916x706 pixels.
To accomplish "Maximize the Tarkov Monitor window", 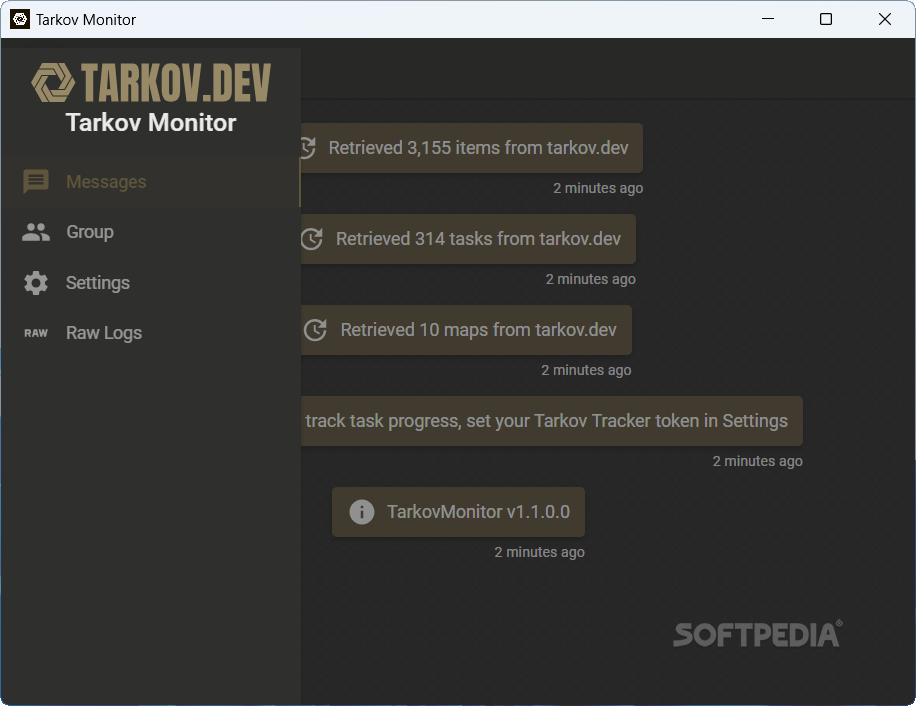I will pyautogui.click(x=826, y=19).
